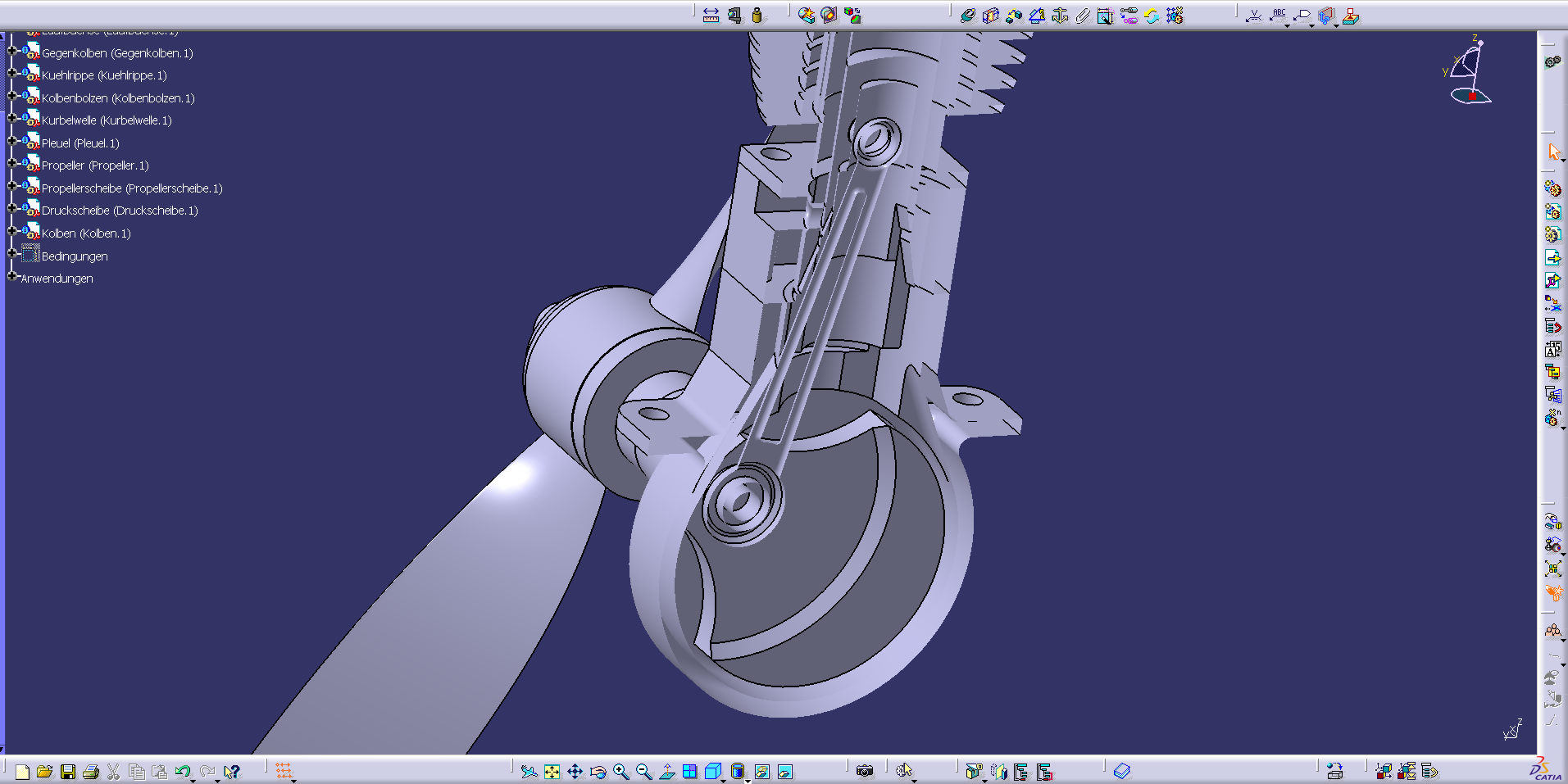Open Select tool dropdown in bottom toolbar
Screen dimensions: 1568x784
(x=914, y=780)
